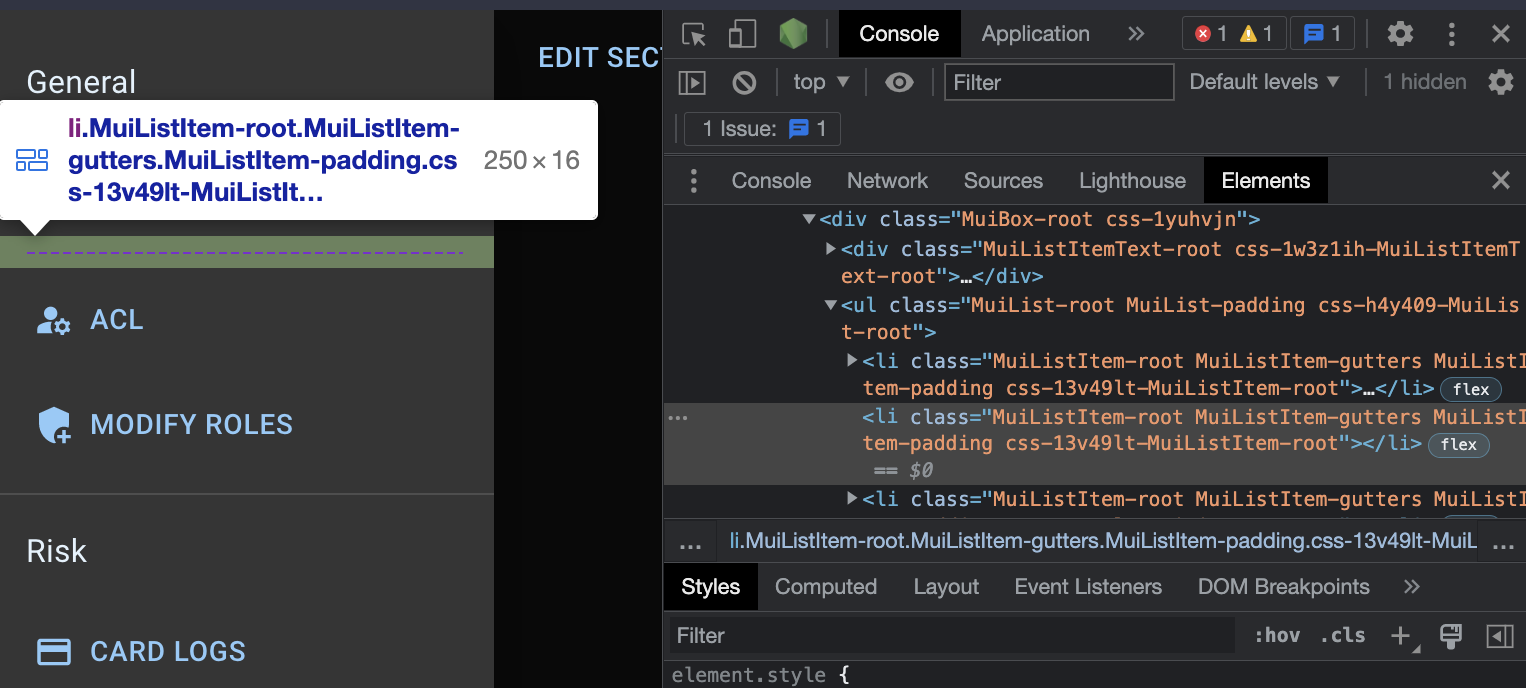Add a new style rule plus icon
The width and height of the screenshot is (1526, 688).
pyautogui.click(x=1403, y=636)
